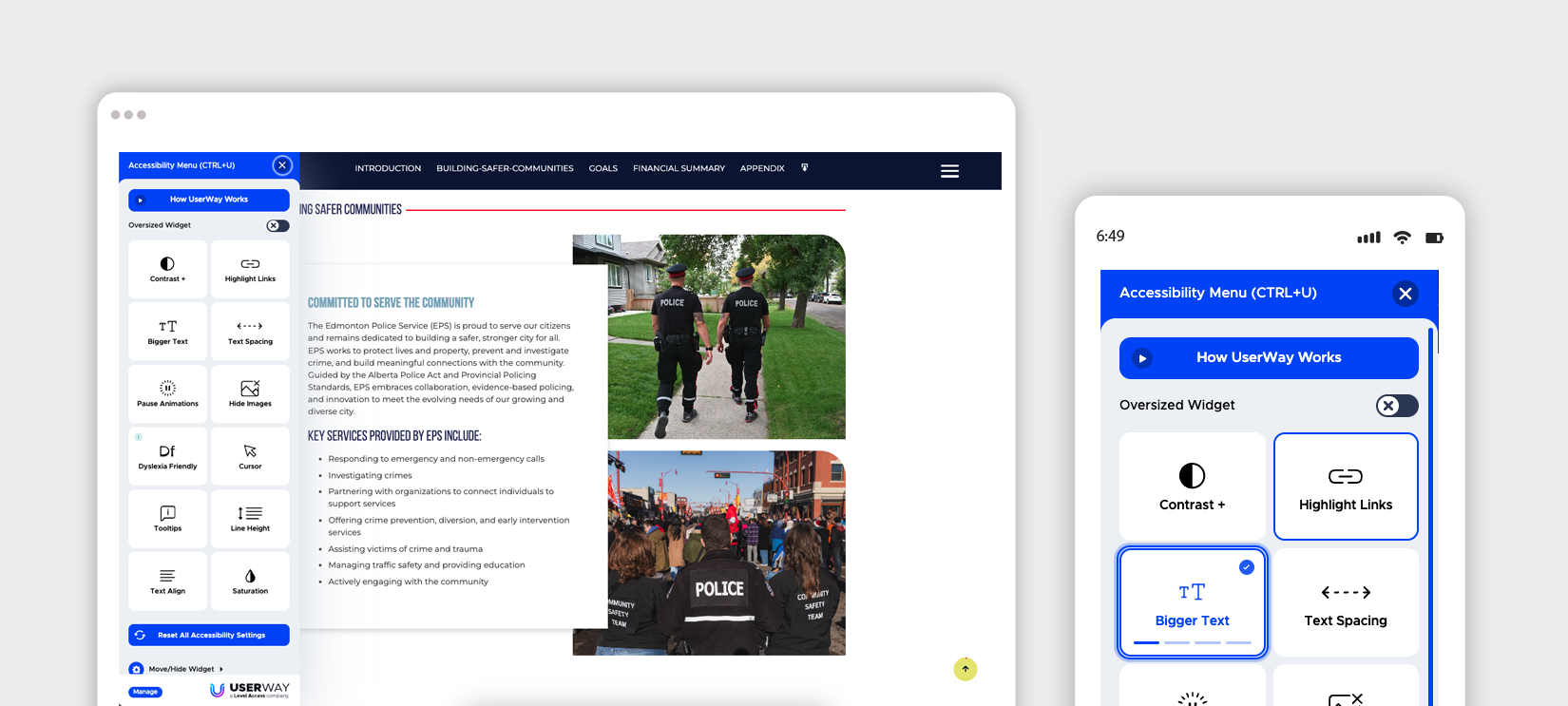1568x706 pixels.
Task: Tap Text Spacing tile in mobile panel
Action: point(1346,602)
